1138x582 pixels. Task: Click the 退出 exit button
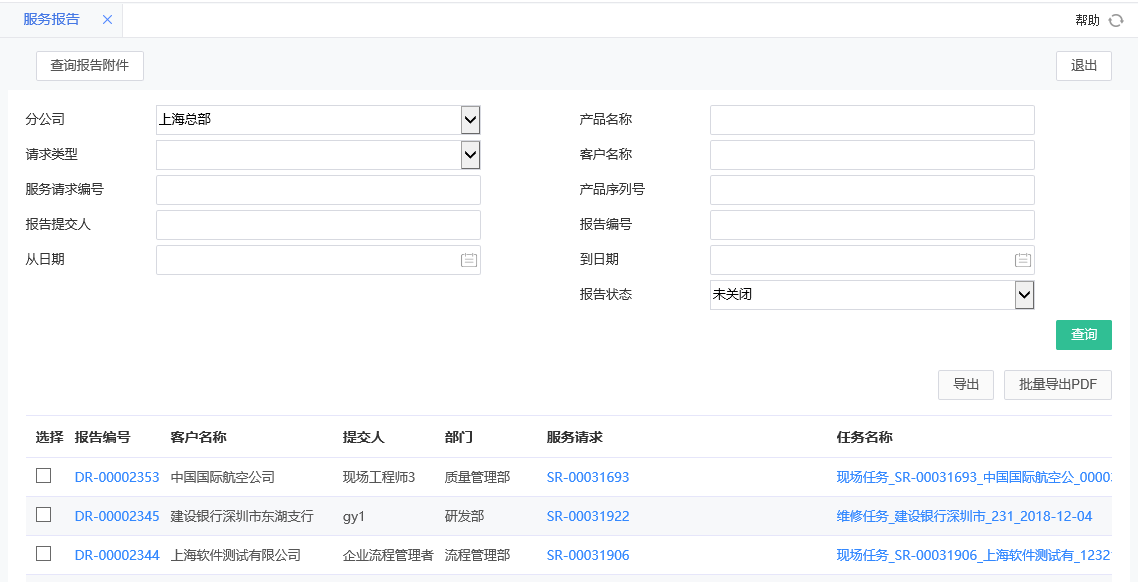[x=1084, y=65]
